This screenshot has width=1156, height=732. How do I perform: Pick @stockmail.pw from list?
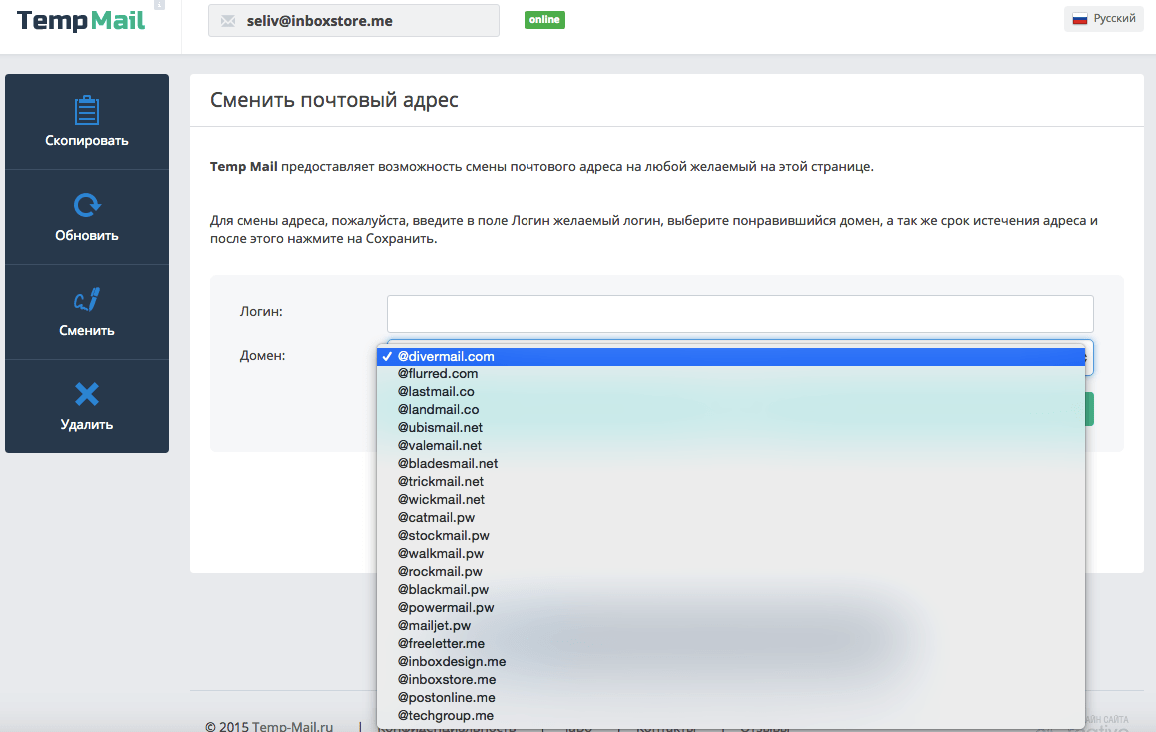731,536
